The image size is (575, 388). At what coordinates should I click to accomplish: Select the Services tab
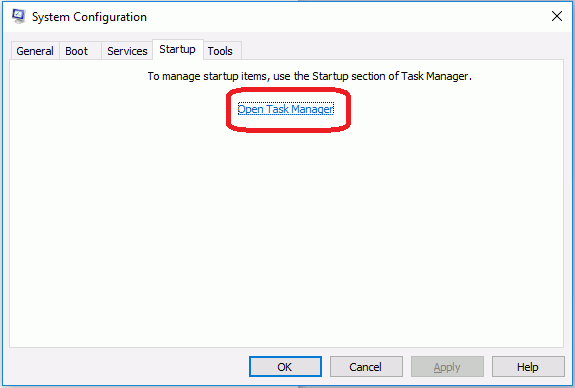pos(127,51)
